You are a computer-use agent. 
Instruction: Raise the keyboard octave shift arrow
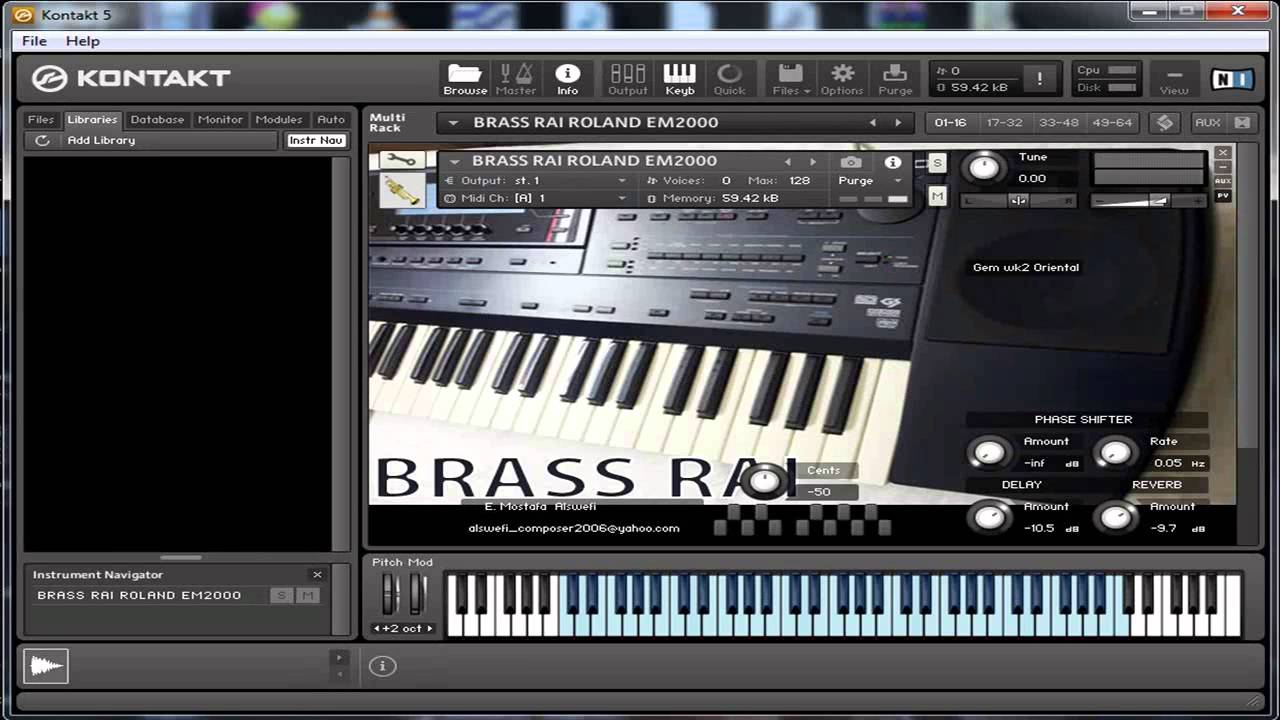[x=430, y=628]
